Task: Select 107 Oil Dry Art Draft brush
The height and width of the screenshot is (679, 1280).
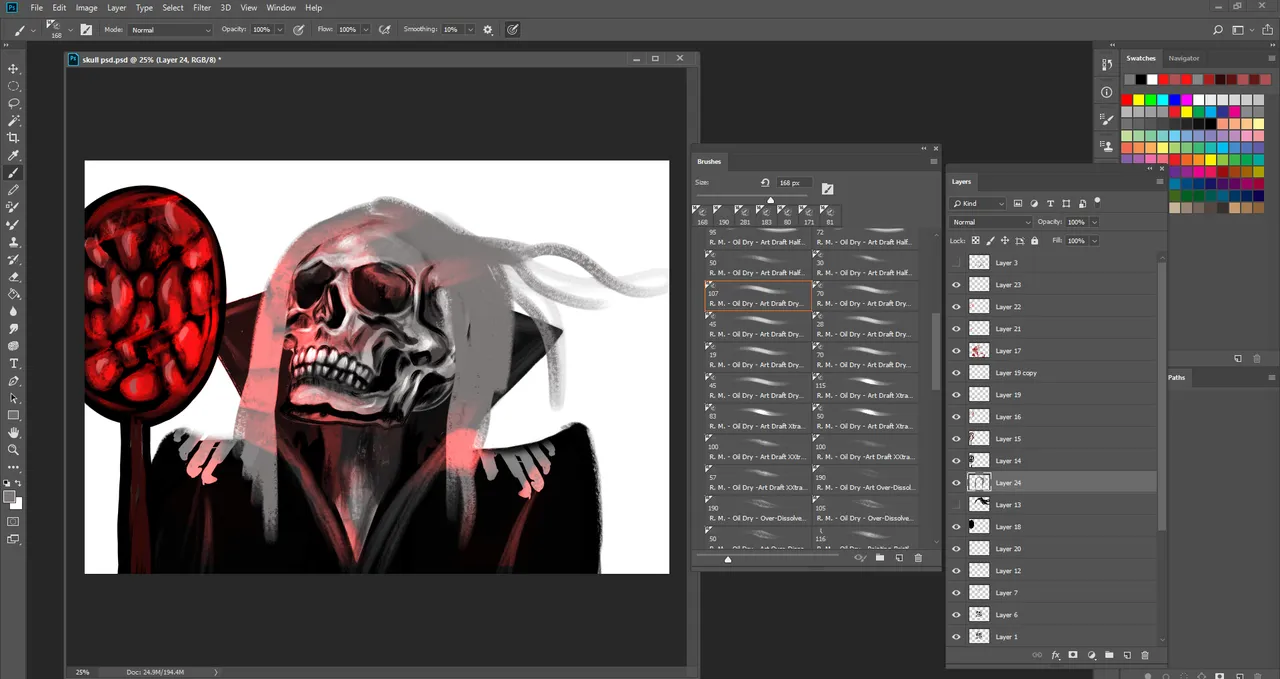Action: tap(758, 296)
